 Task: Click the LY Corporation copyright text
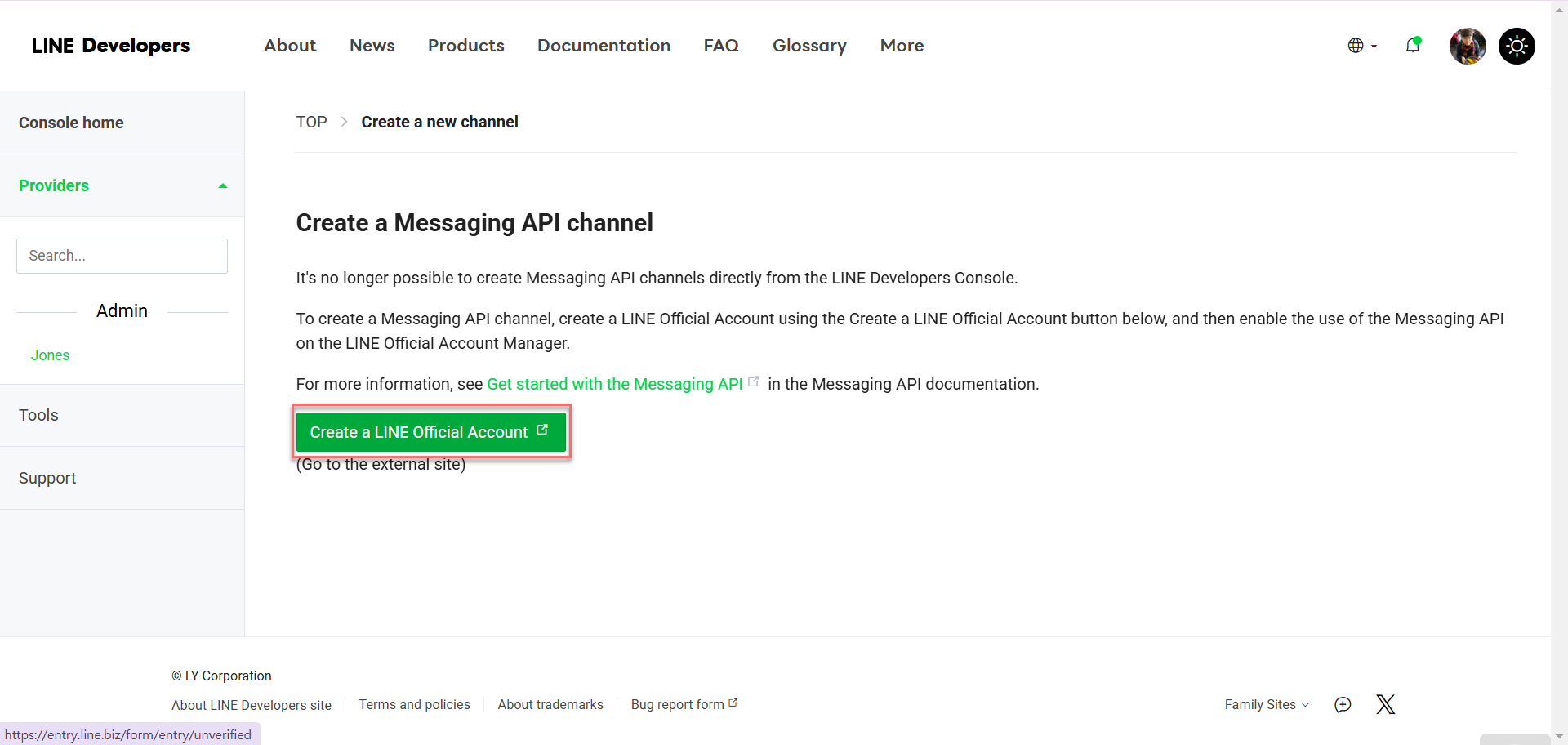(221, 676)
